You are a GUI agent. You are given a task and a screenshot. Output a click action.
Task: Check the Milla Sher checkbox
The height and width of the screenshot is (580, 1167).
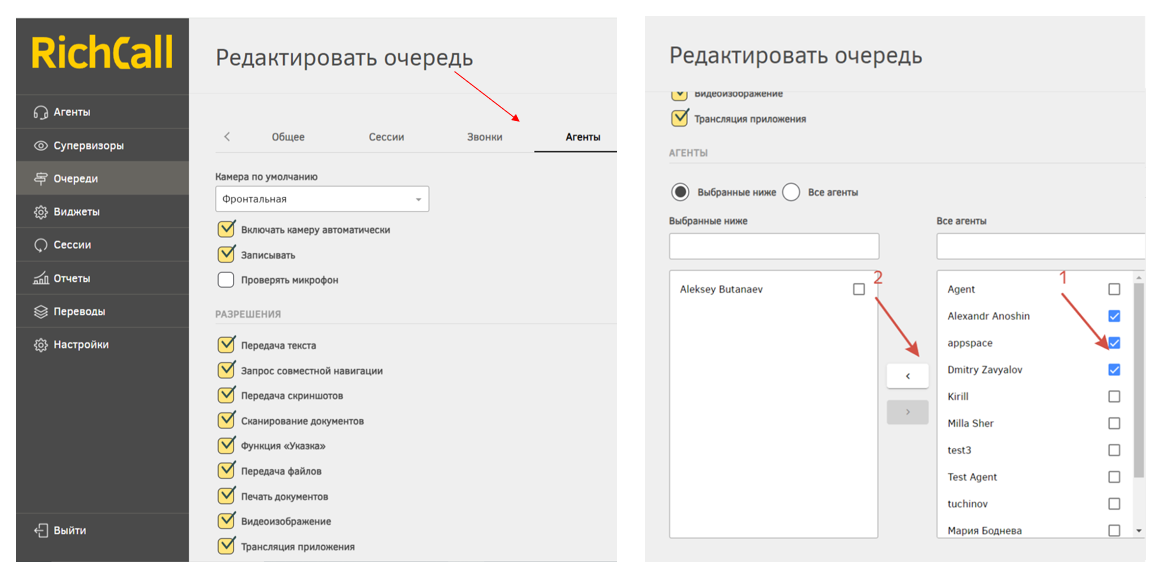(1114, 423)
